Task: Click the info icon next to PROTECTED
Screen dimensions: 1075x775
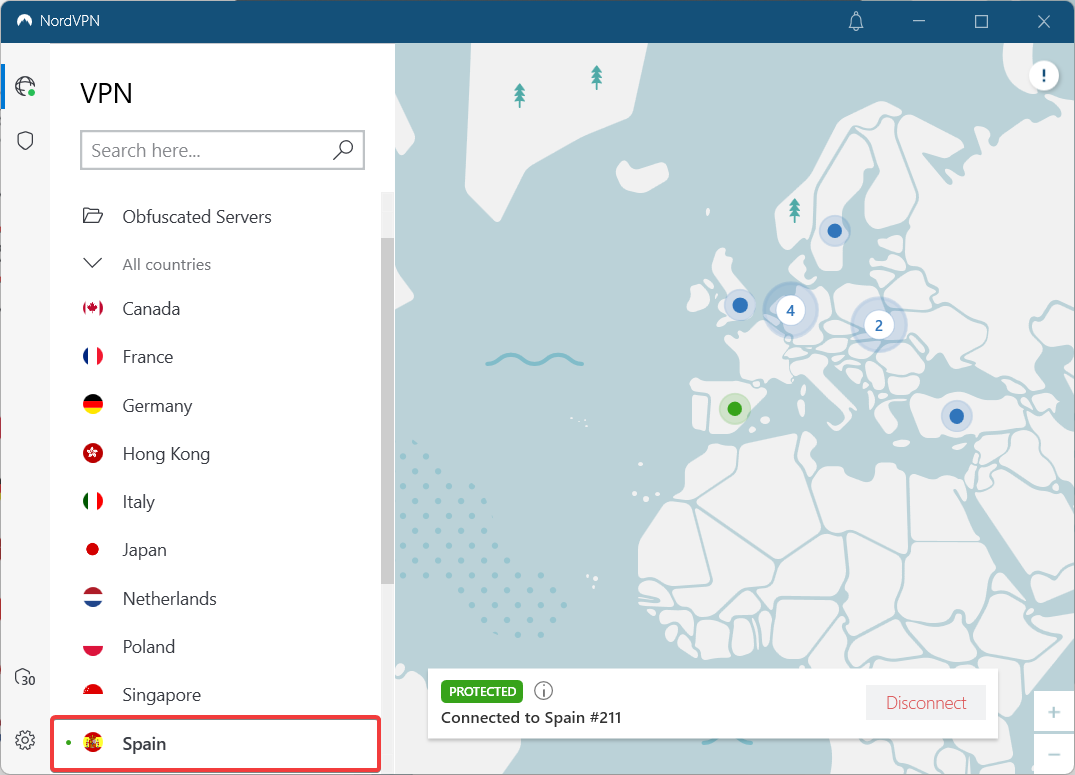Action: coord(543,691)
